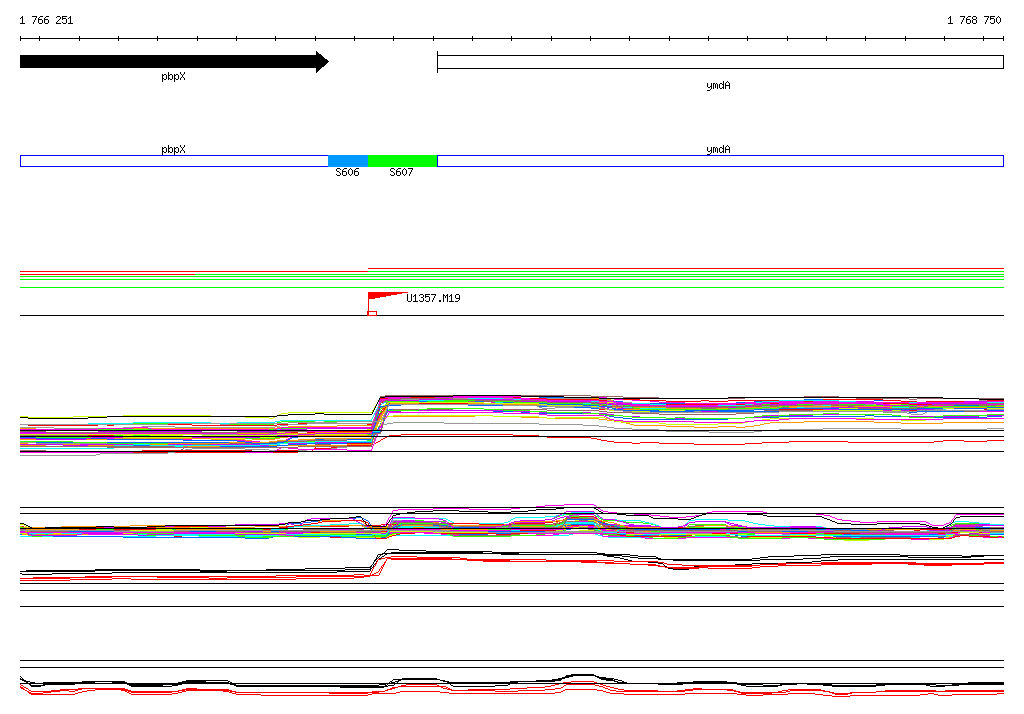Click the U1357.M19 label text
Image resolution: width=1024 pixels, height=714 pixels.
click(433, 299)
